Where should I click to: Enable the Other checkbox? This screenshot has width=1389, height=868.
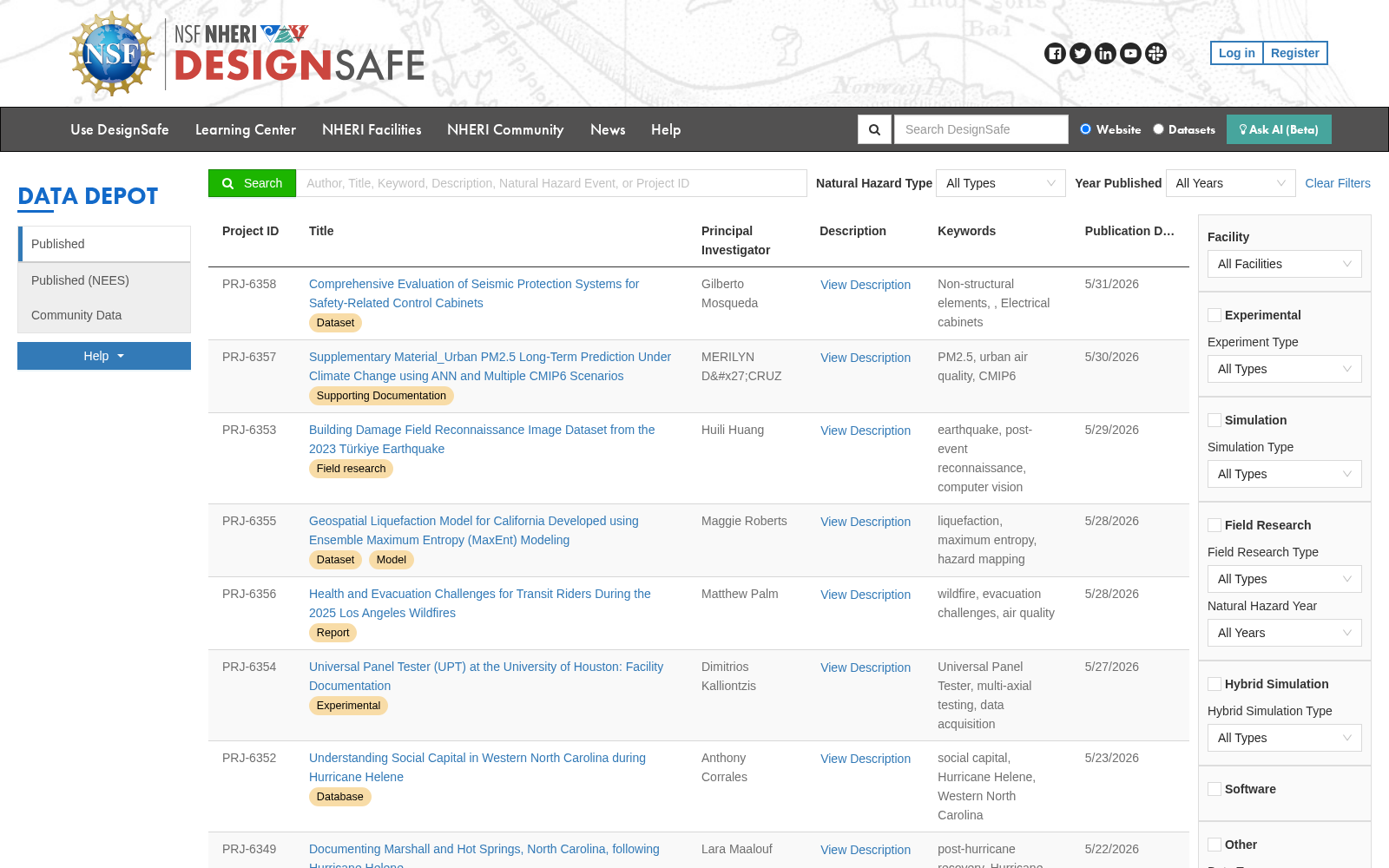coord(1215,845)
